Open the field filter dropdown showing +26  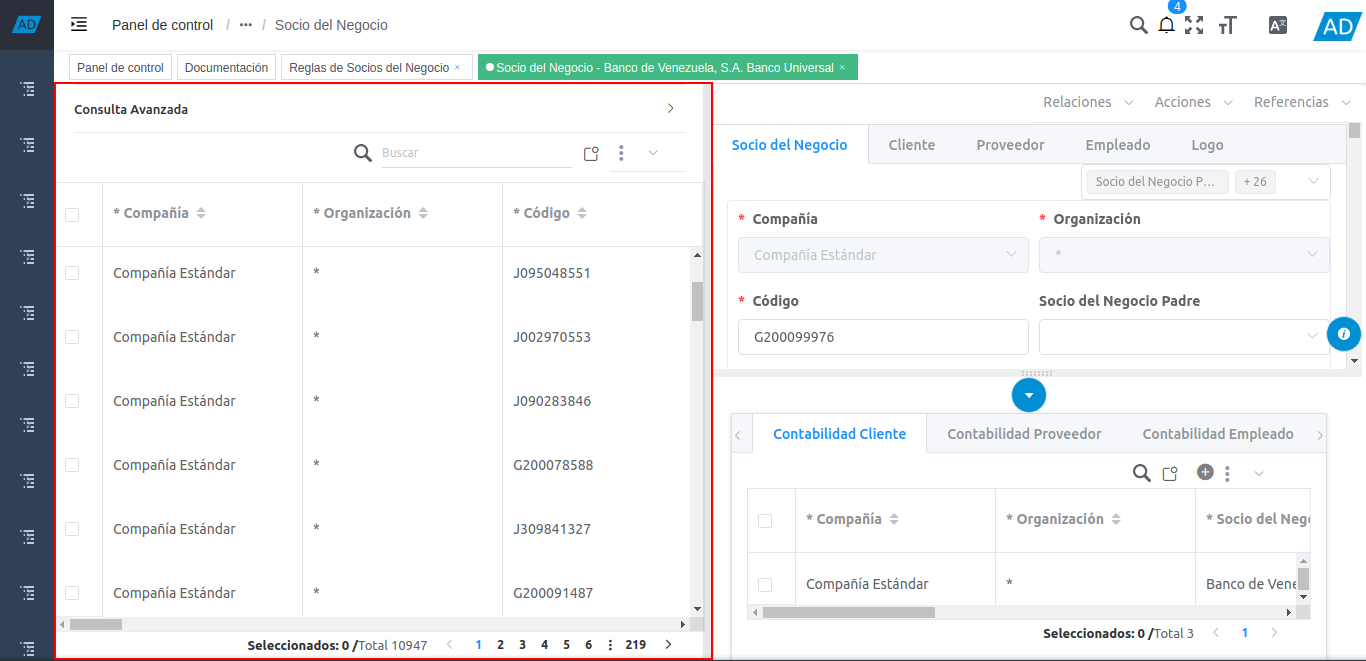point(1206,182)
